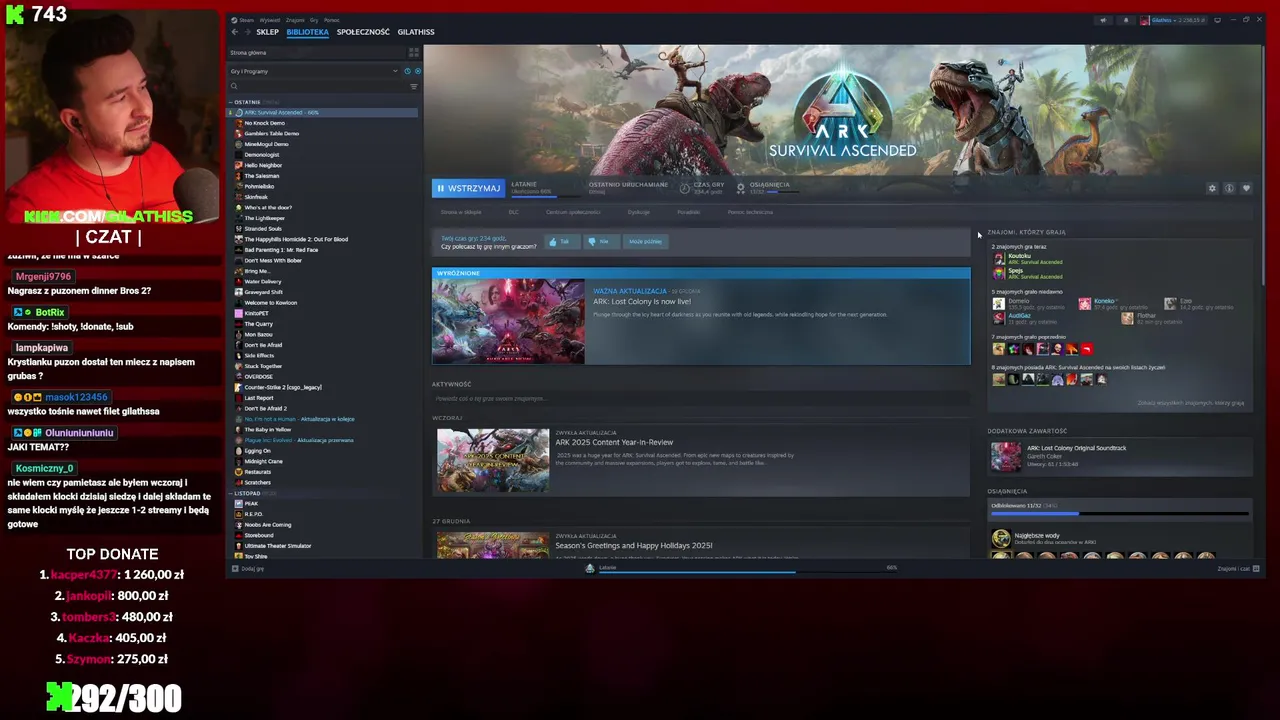Open the announcements megaphone icon

click(1103, 20)
